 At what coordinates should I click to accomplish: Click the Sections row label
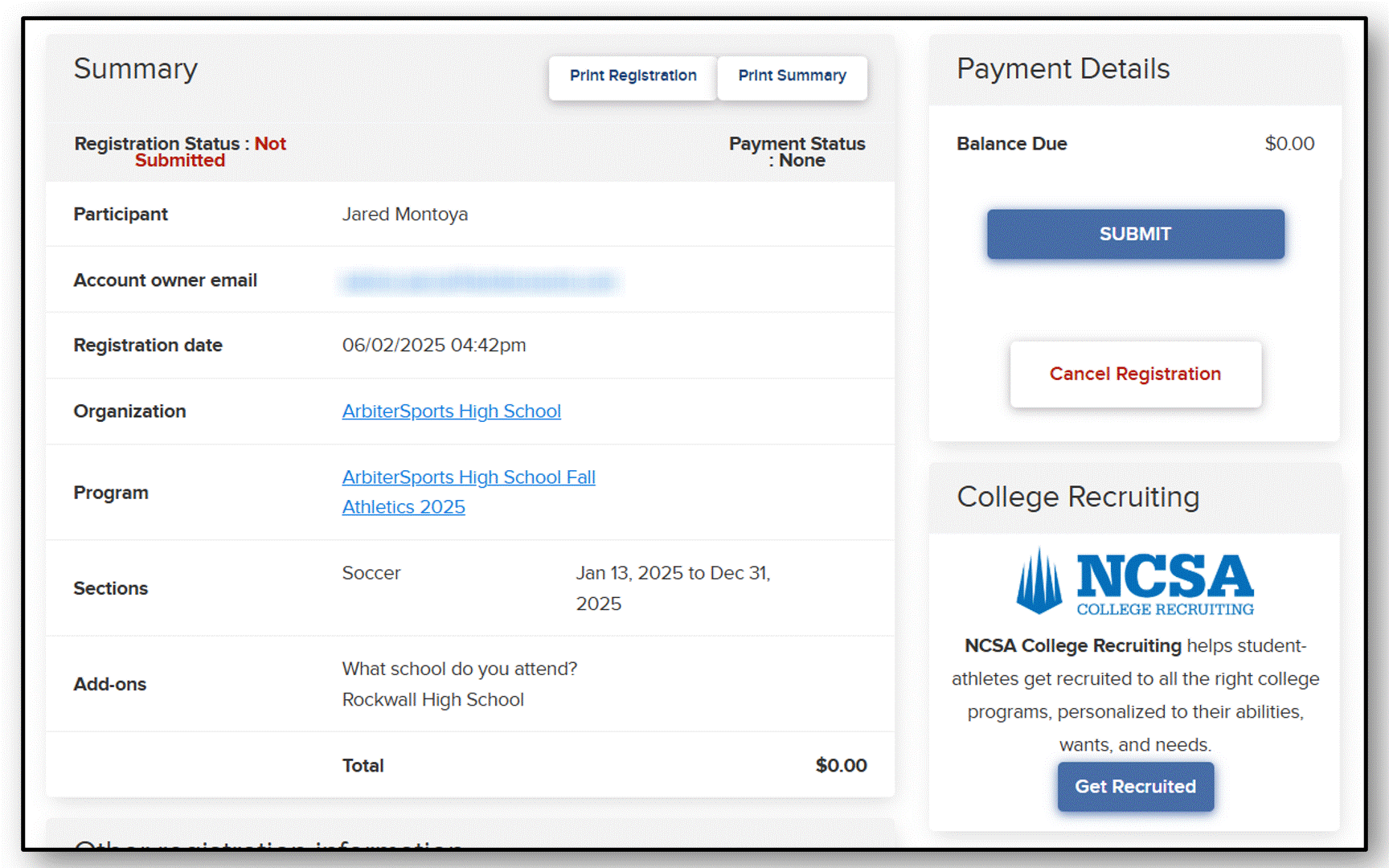111,588
